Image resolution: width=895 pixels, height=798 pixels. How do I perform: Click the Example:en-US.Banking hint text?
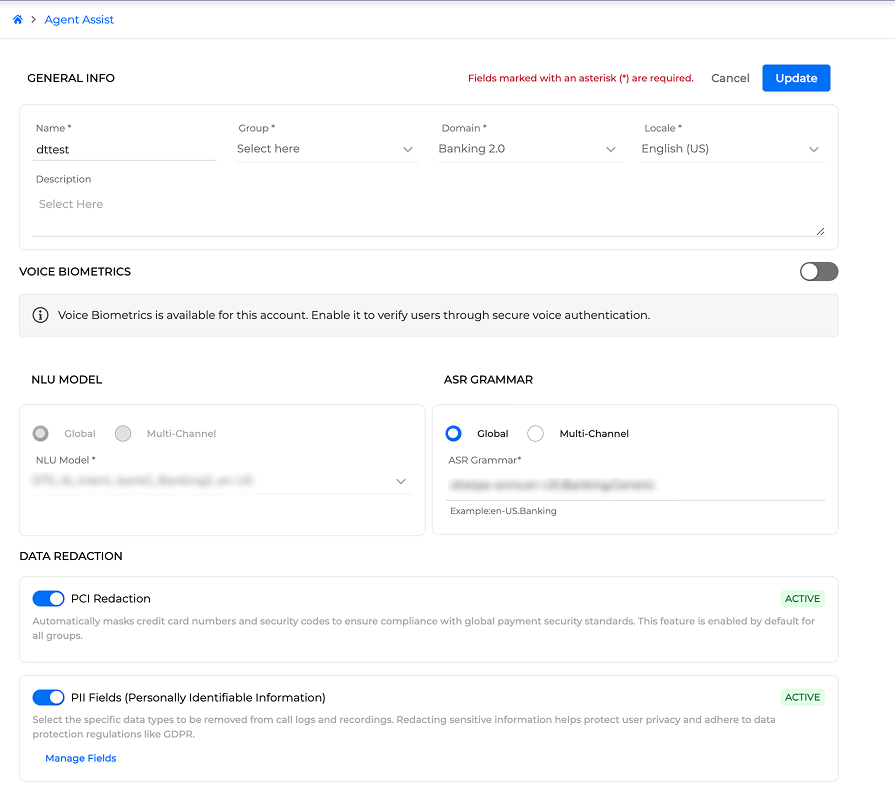pyautogui.click(x=503, y=511)
